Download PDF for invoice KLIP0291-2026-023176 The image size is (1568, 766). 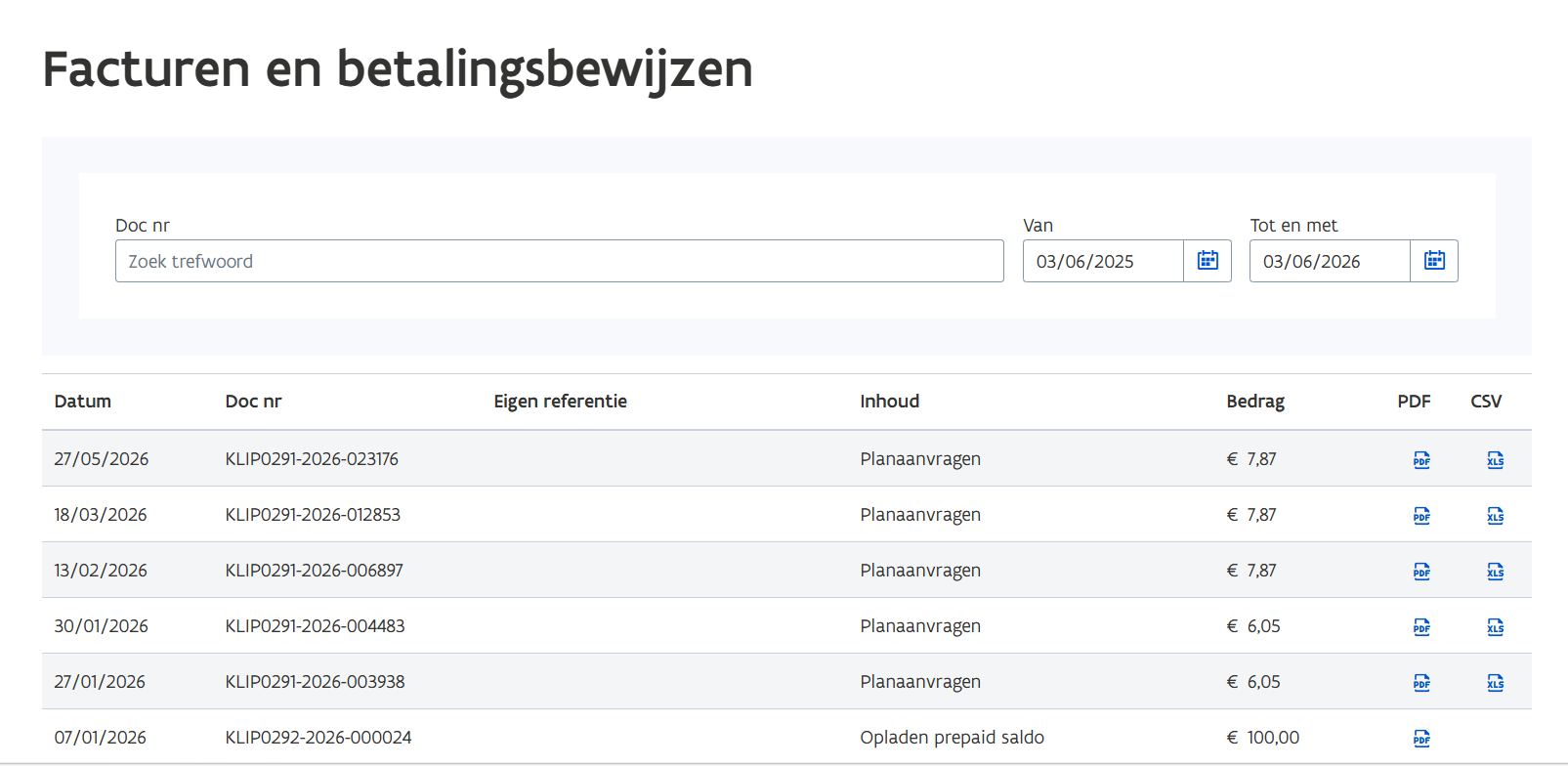pyautogui.click(x=1421, y=459)
